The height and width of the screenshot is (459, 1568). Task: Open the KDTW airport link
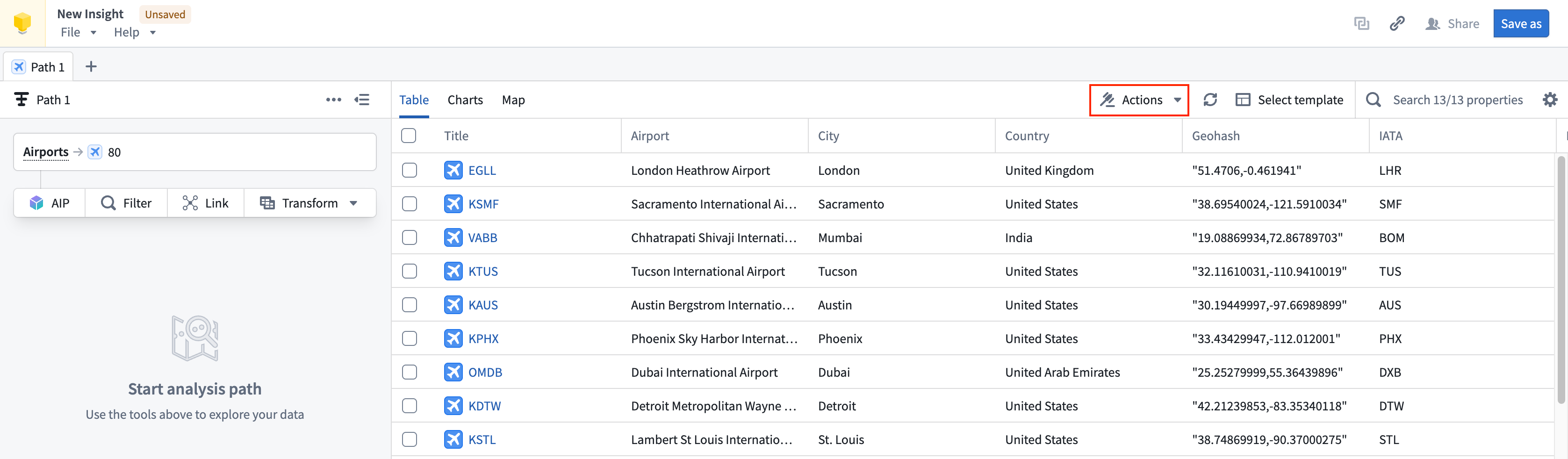pyautogui.click(x=484, y=405)
